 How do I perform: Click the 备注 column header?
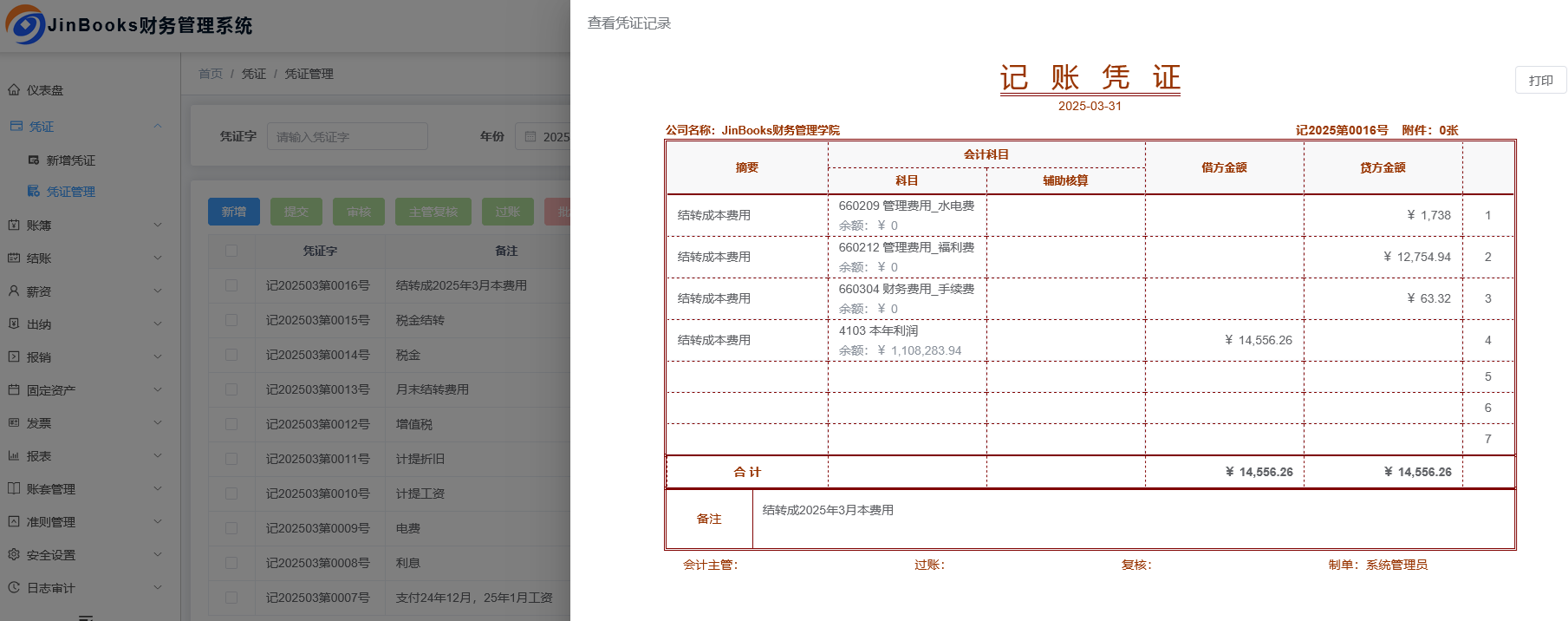(x=506, y=250)
